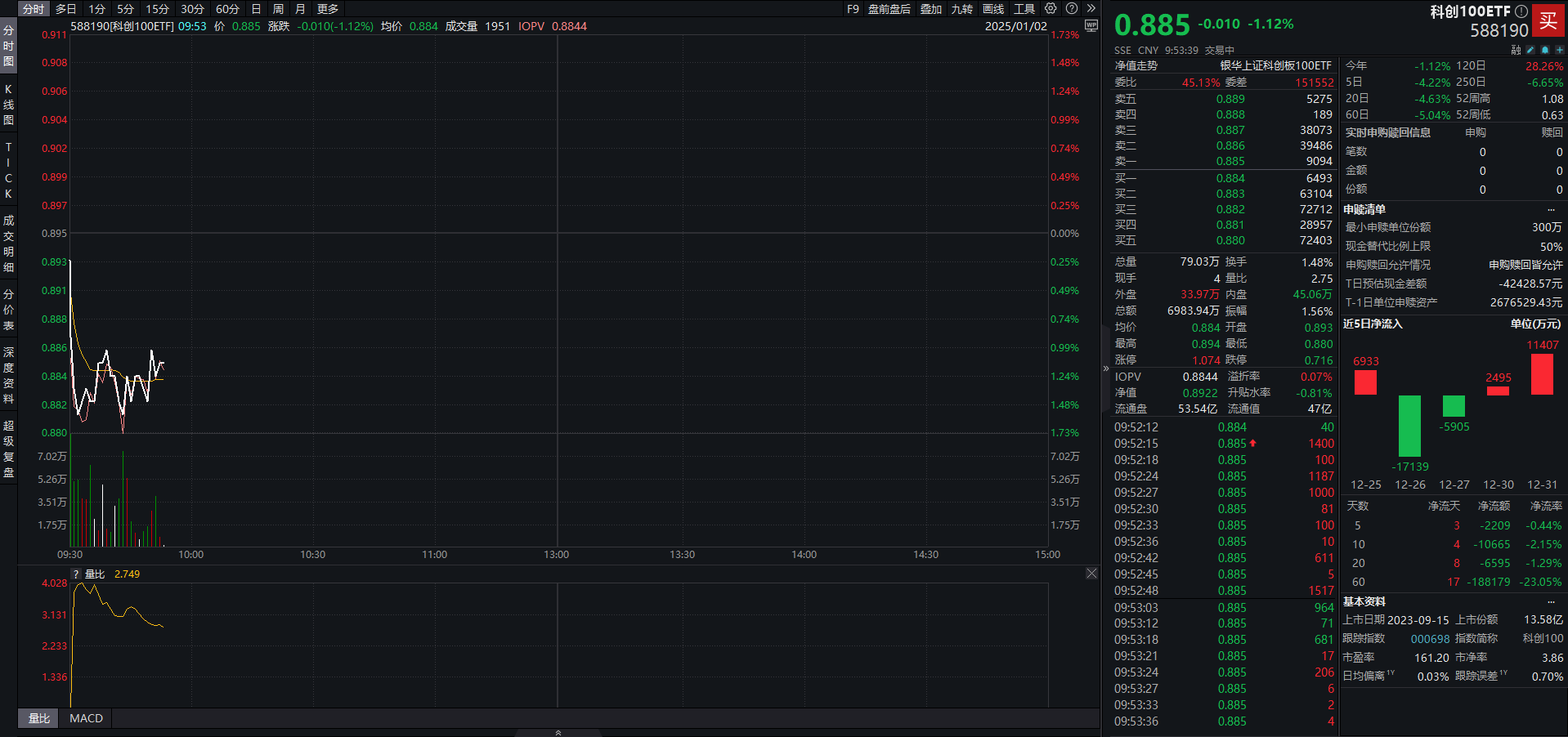Click the double-arrow collapse icon in top toolbar
This screenshot has height=737, width=1568.
pyautogui.click(x=1091, y=9)
